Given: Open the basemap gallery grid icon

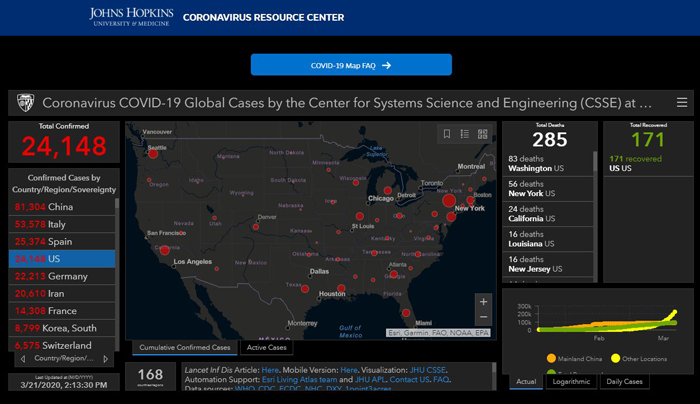Looking at the screenshot, I should (x=482, y=133).
